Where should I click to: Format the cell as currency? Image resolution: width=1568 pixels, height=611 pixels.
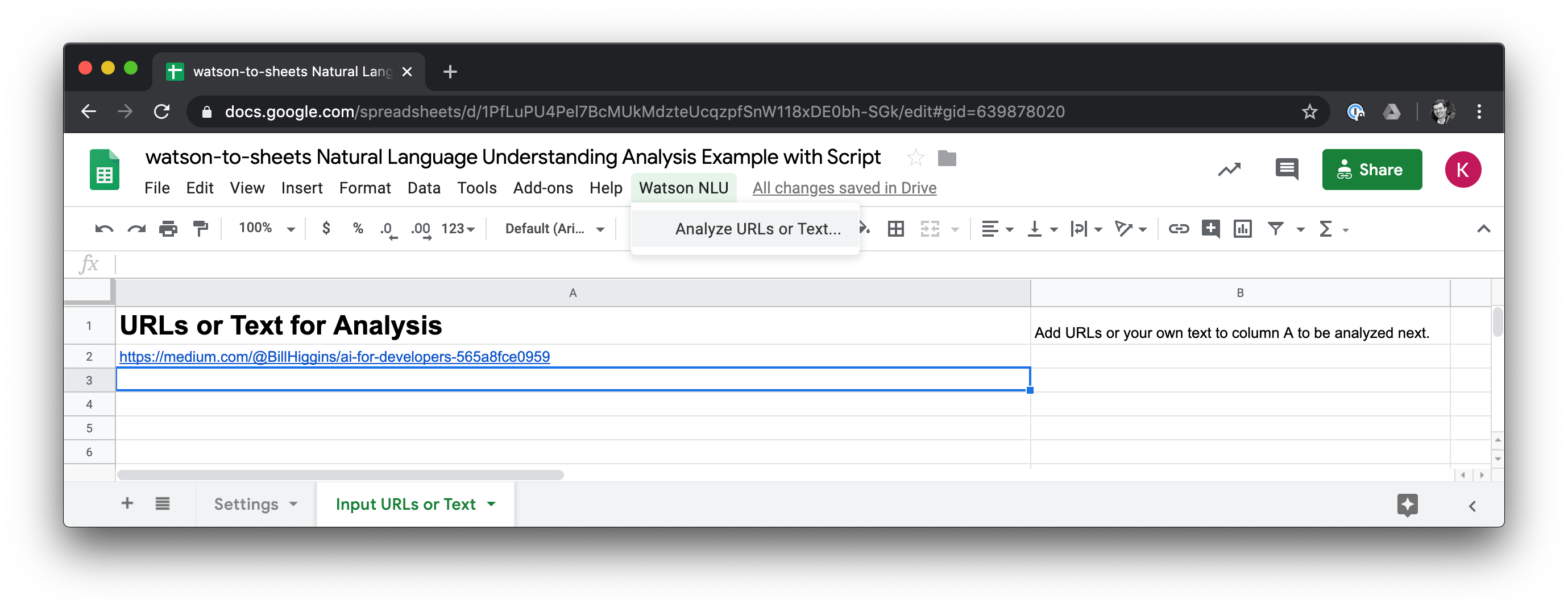[x=326, y=229]
